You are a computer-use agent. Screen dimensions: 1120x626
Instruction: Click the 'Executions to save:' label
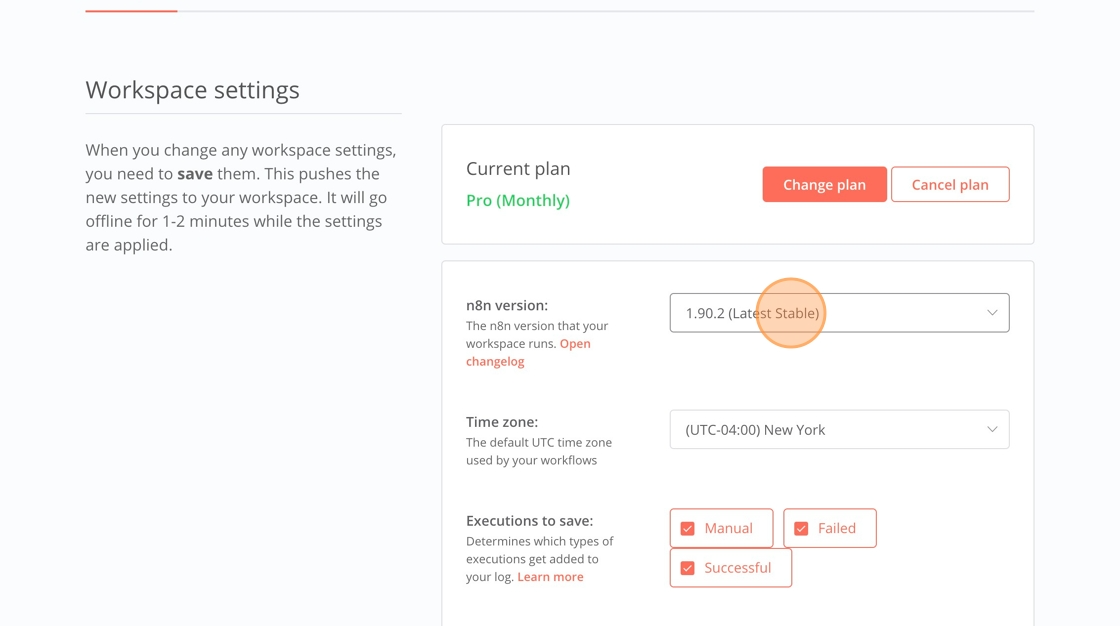point(529,521)
